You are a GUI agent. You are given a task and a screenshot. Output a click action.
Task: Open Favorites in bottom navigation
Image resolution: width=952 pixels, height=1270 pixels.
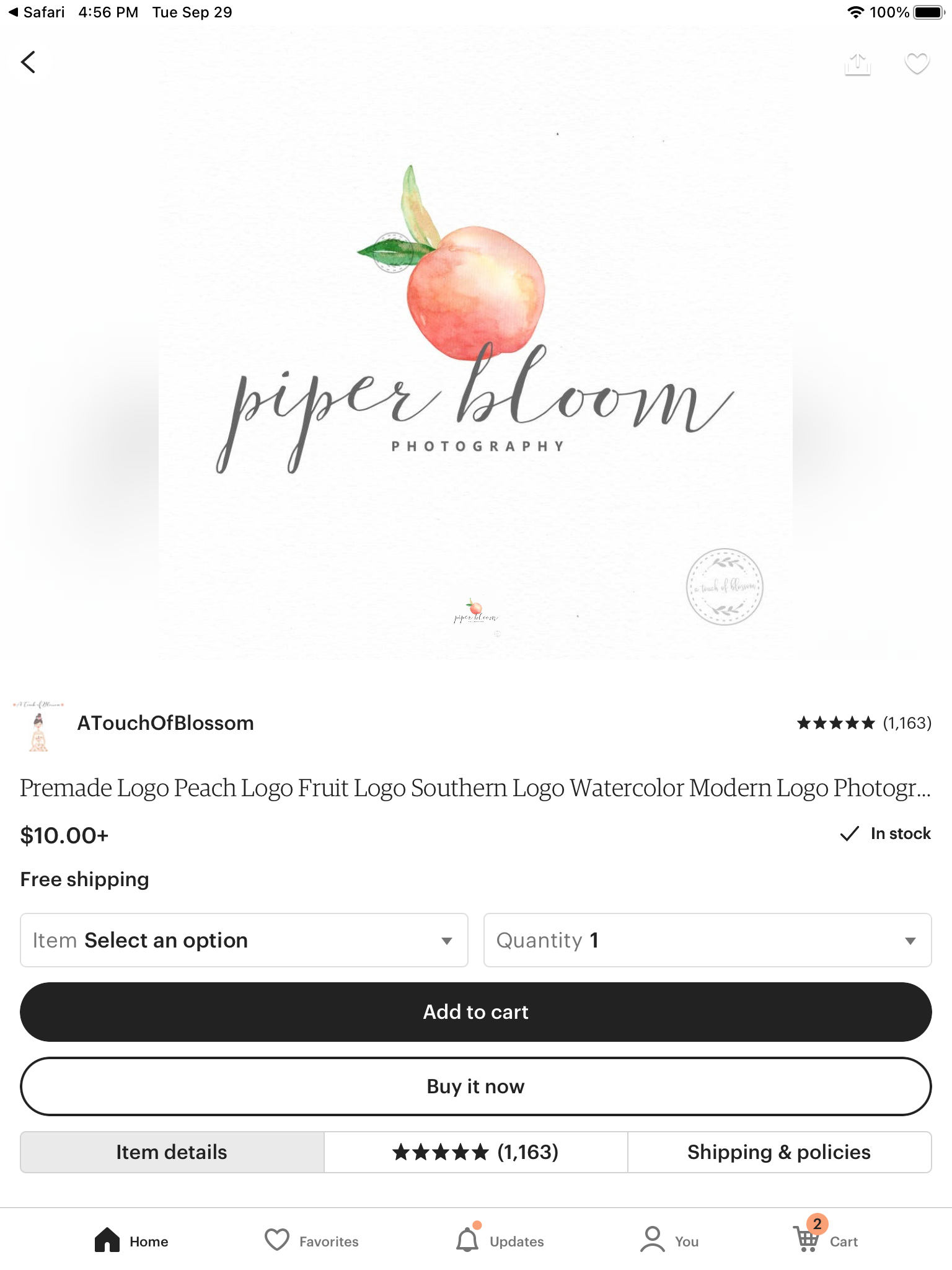[x=311, y=1241]
